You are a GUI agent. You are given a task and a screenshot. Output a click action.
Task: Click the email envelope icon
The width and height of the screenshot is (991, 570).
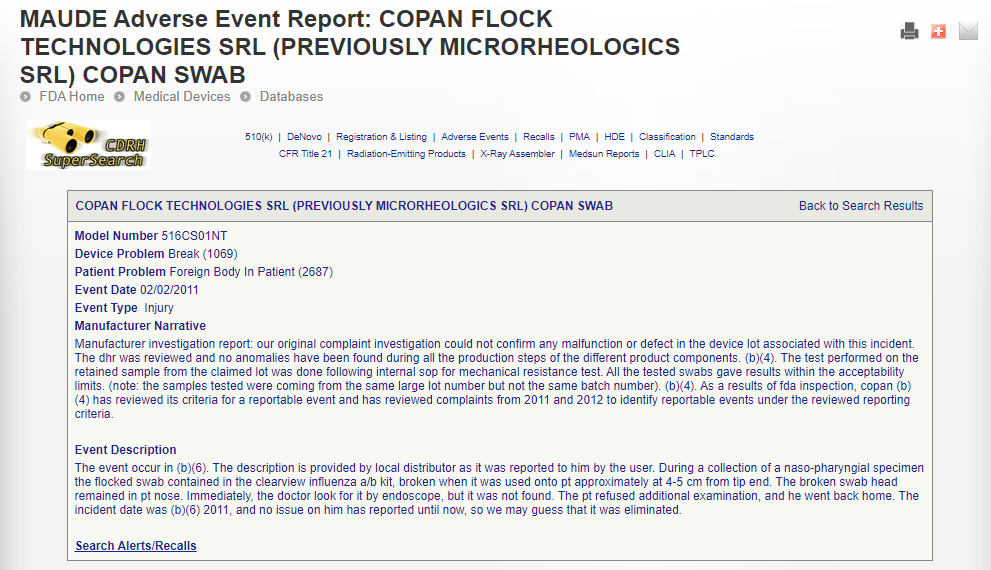968,31
